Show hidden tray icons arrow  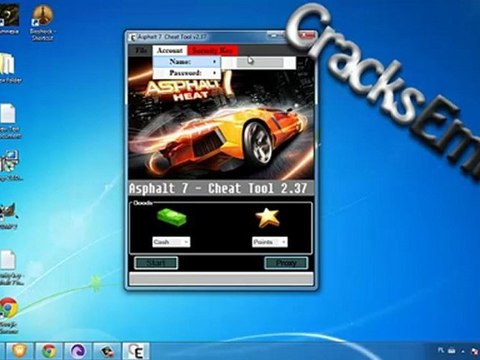coord(463,351)
